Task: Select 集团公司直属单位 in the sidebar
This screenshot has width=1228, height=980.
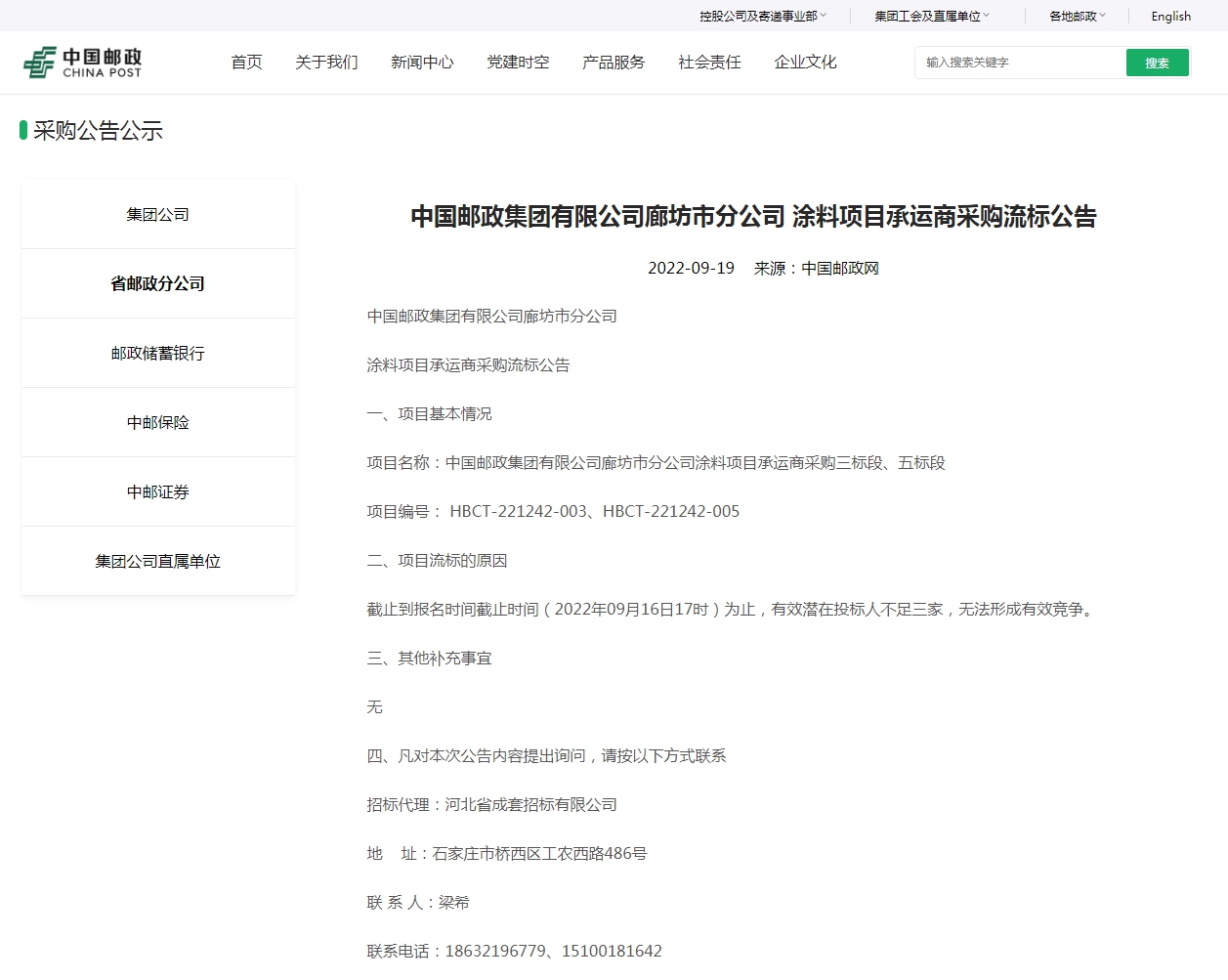Action: 158,561
